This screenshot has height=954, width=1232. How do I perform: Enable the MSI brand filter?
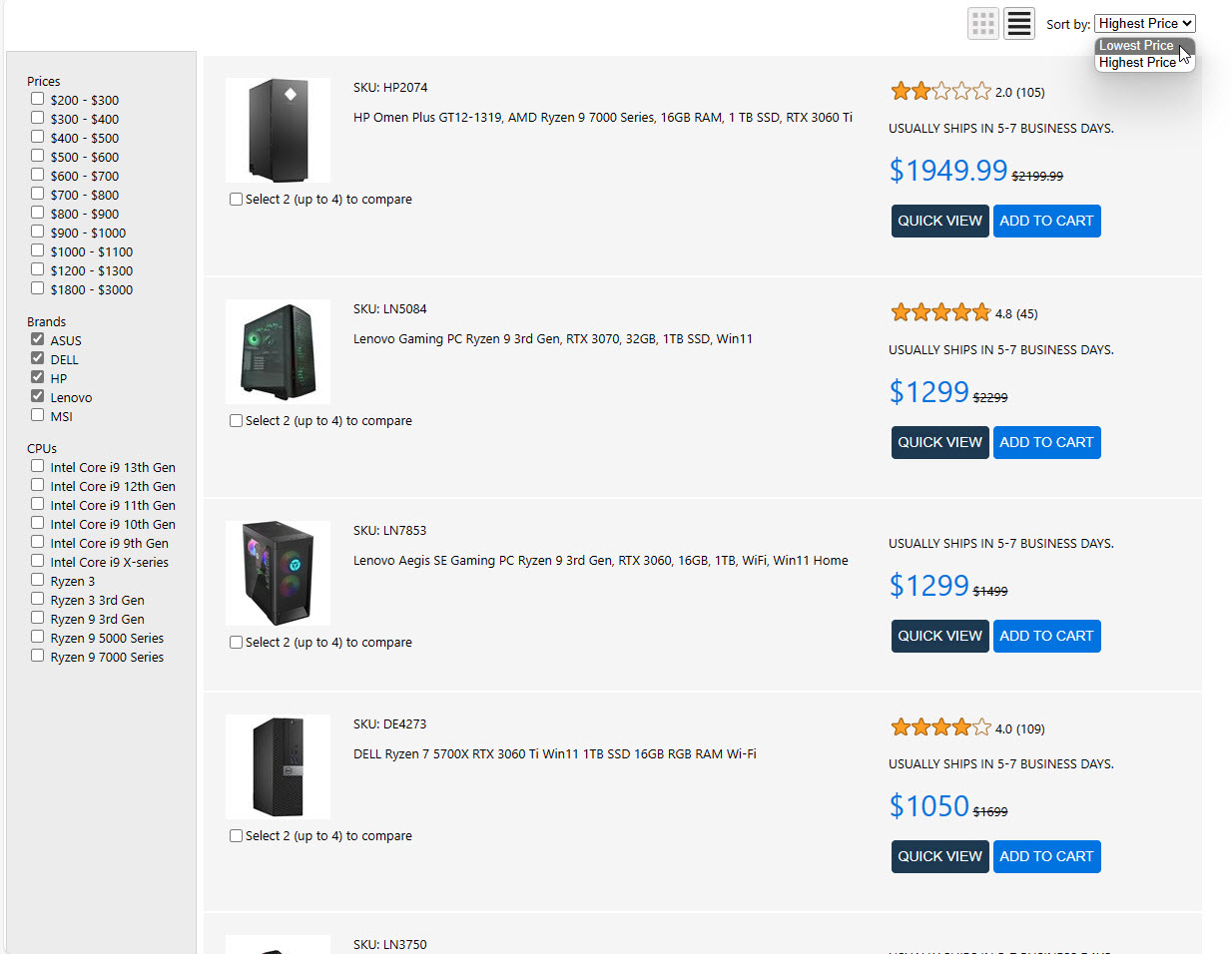click(x=38, y=415)
